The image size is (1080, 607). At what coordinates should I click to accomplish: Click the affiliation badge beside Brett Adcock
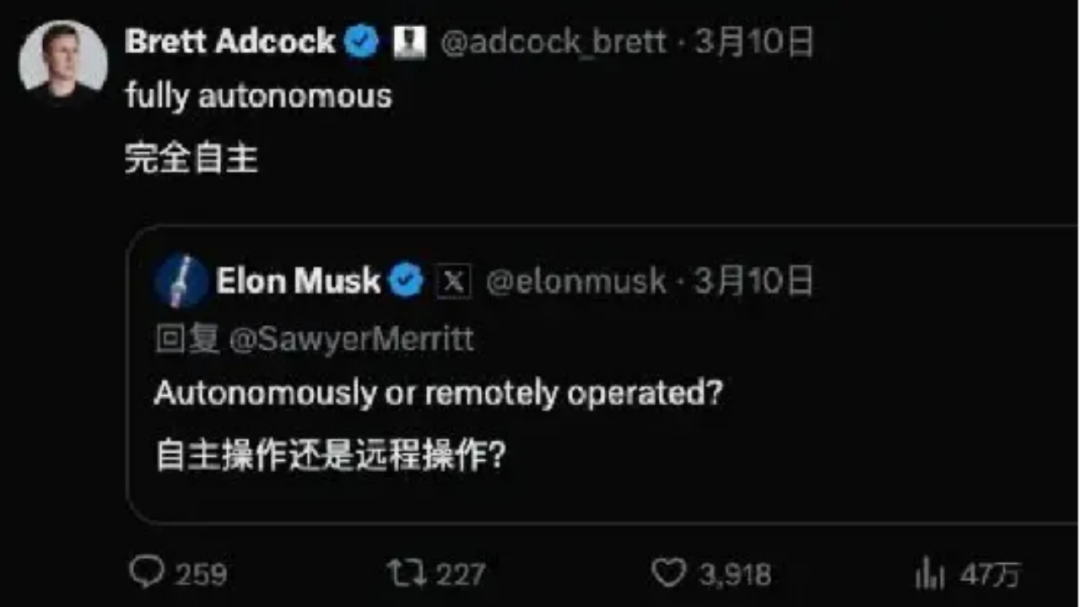[410, 42]
